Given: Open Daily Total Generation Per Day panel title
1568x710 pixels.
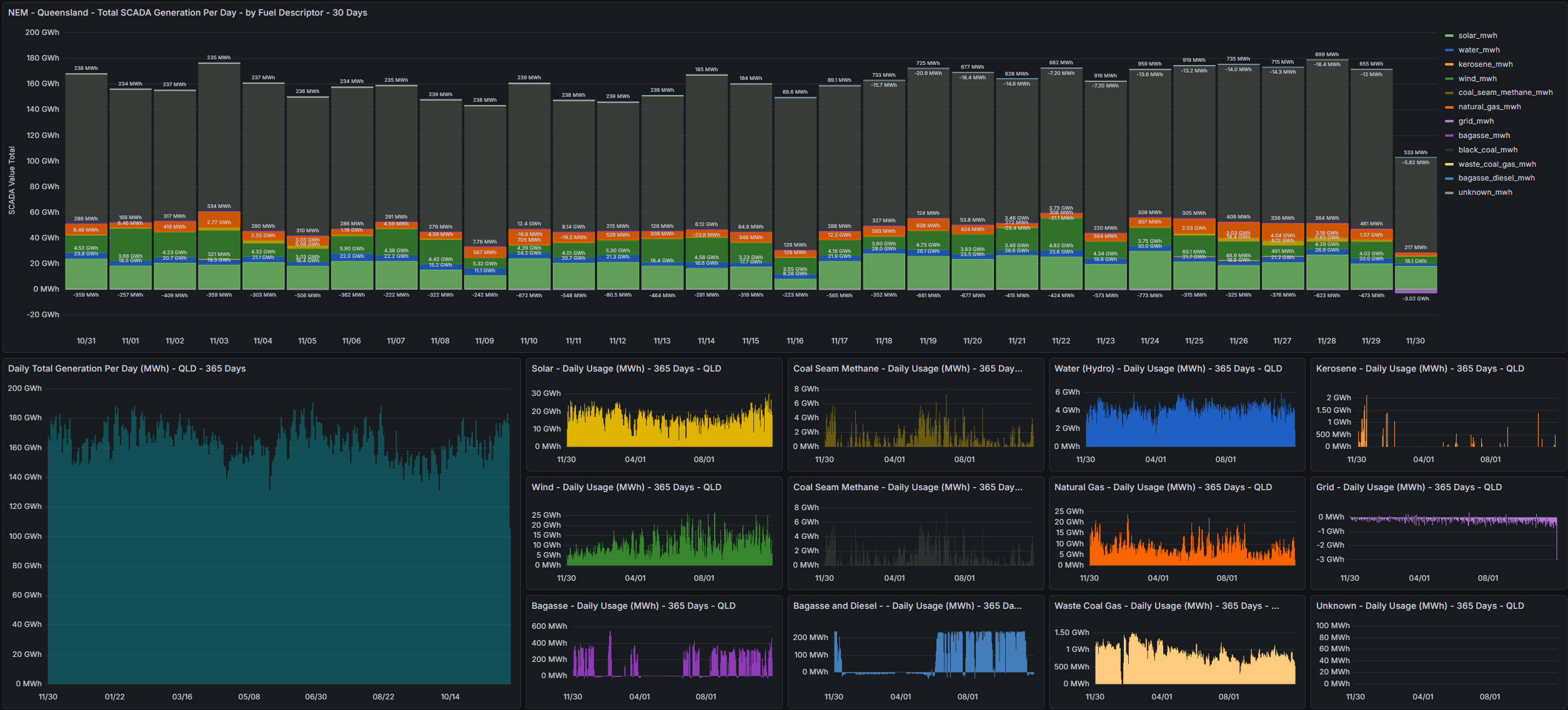Looking at the screenshot, I should click(x=127, y=368).
